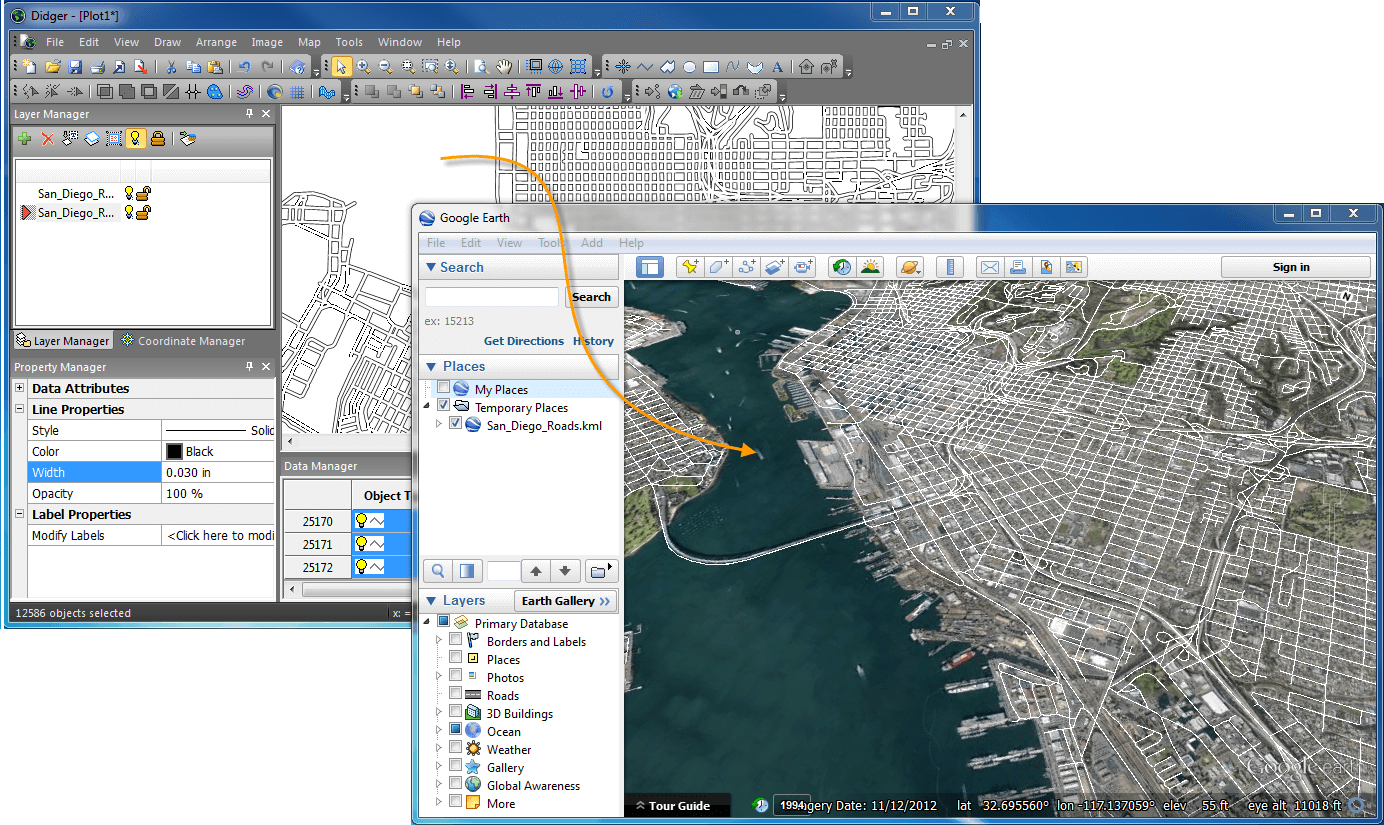The image size is (1384, 825).
Task: Enable Borders and Labels layer checkbox
Action: (x=455, y=640)
